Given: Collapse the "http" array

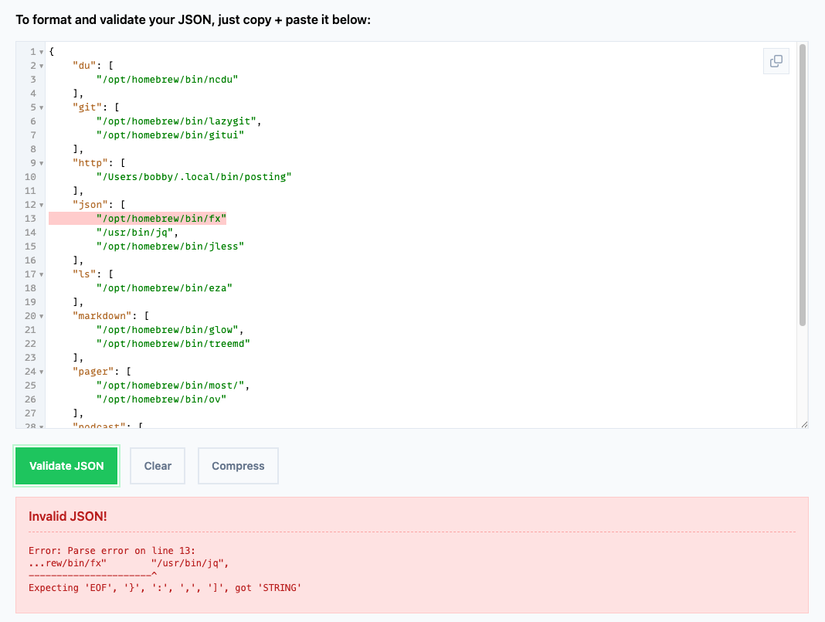Looking at the screenshot, I should [x=40, y=162].
